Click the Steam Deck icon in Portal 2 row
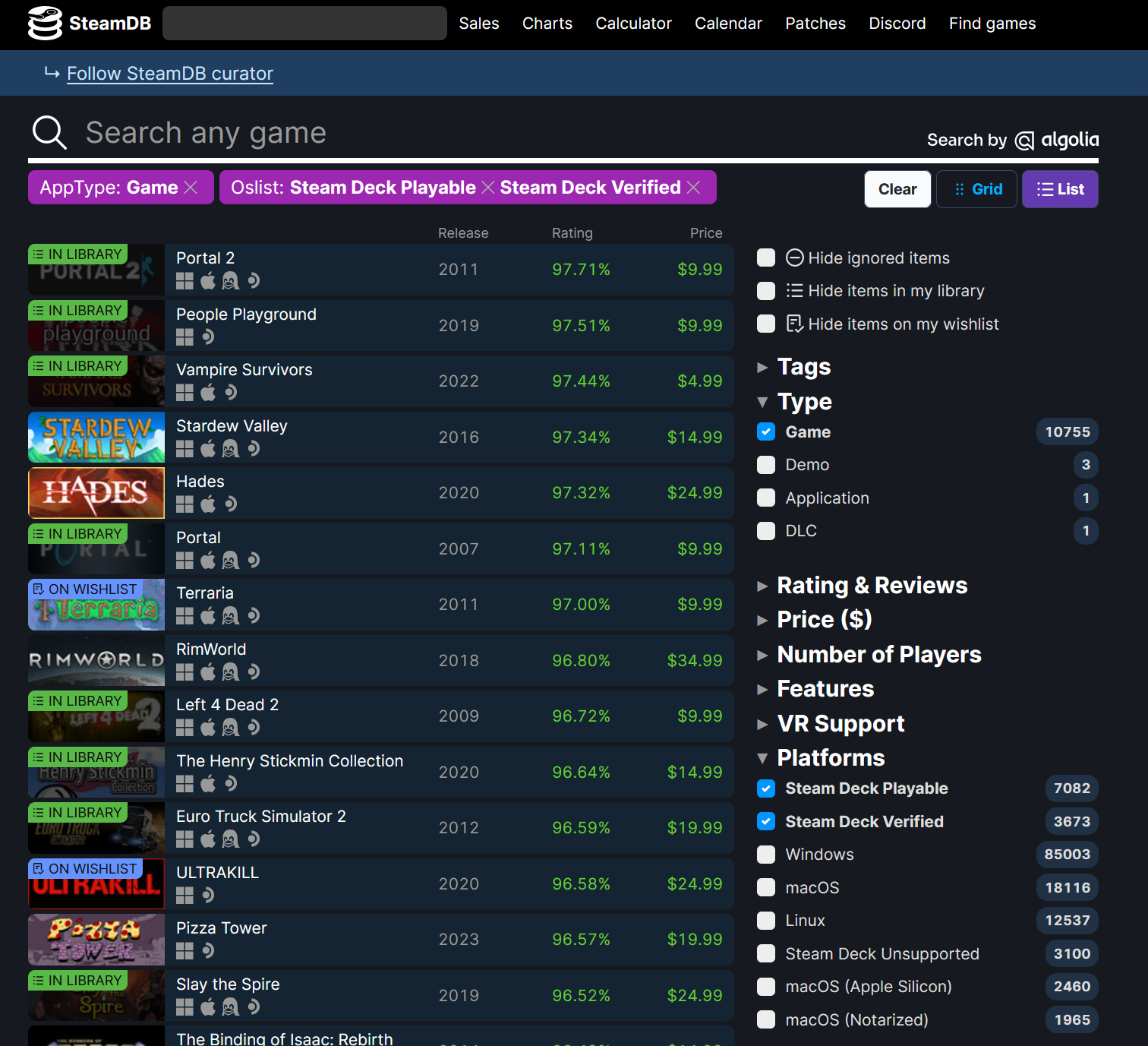 [254, 281]
